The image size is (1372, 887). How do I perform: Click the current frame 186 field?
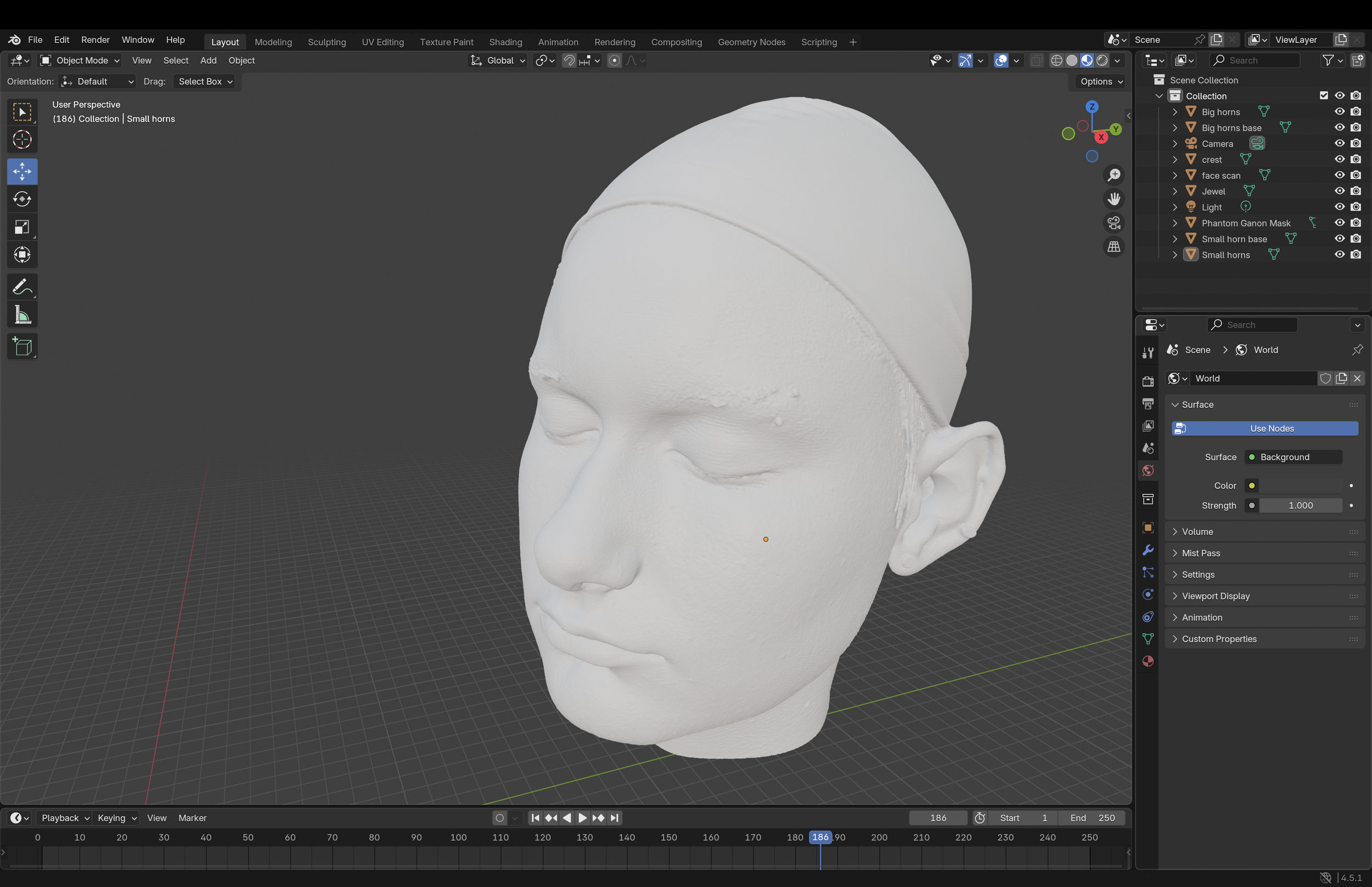938,818
